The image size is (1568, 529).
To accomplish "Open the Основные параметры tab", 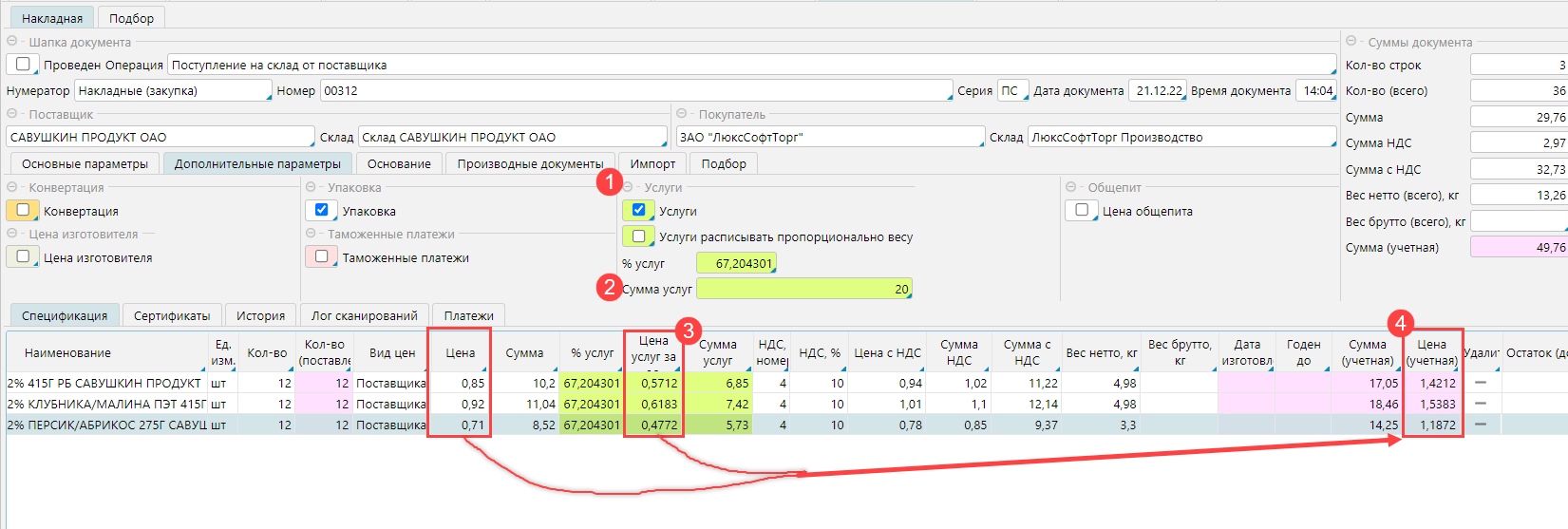I will (x=85, y=163).
